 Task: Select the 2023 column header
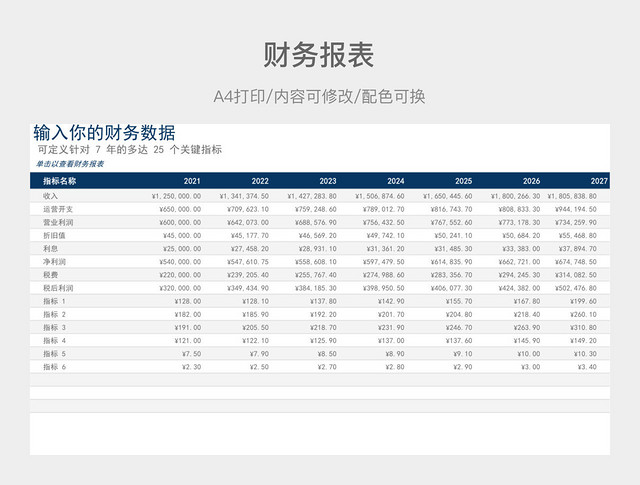pyautogui.click(x=328, y=181)
